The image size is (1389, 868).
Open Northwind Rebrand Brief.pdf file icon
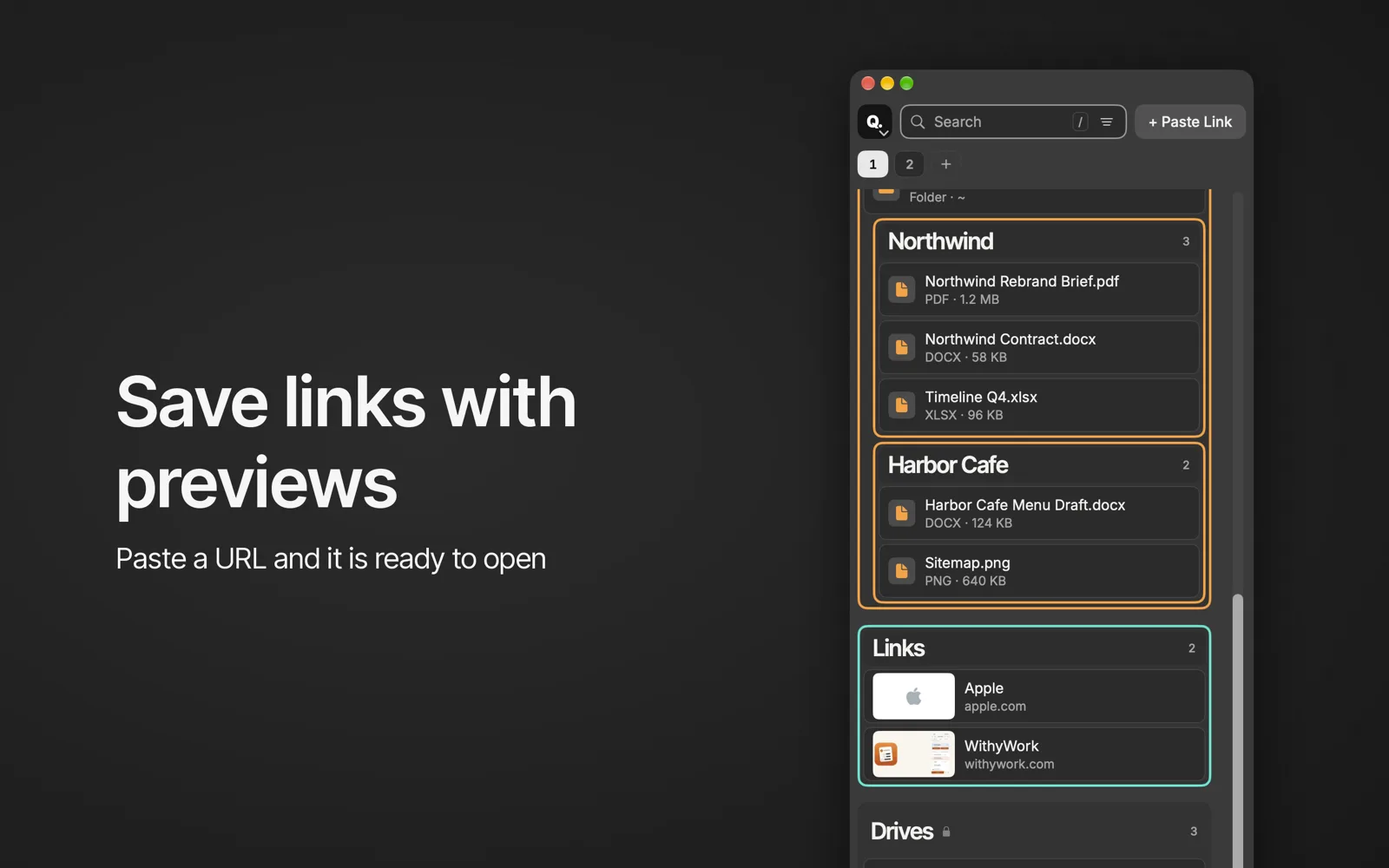coord(901,290)
